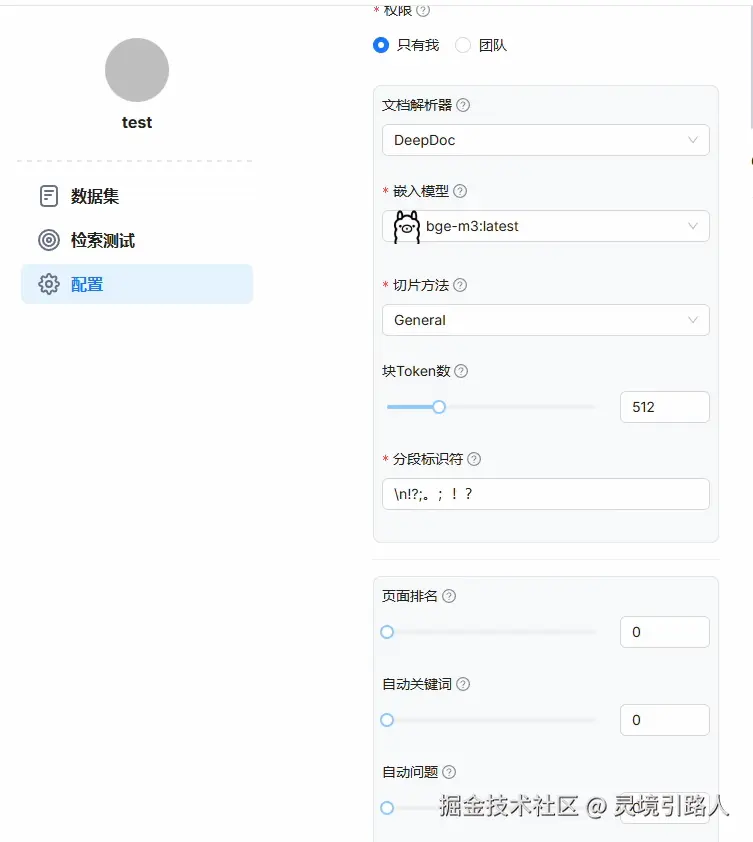The image size is (753, 842).
Task: Click the document icon next to 数据集
Action: click(x=48, y=196)
